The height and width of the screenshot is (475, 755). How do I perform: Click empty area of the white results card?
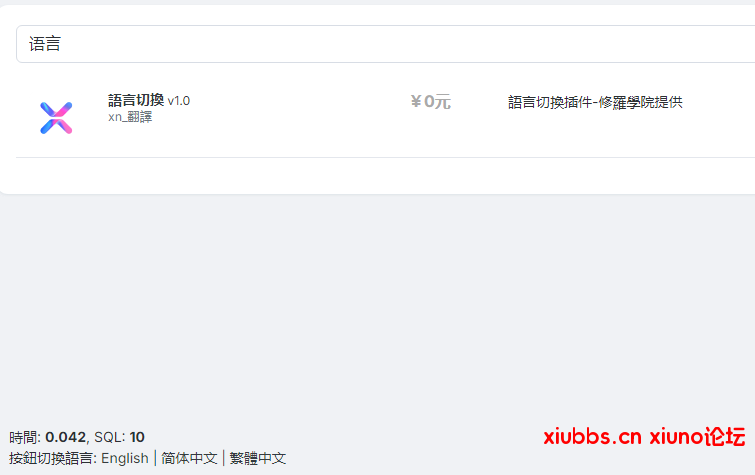(385, 176)
